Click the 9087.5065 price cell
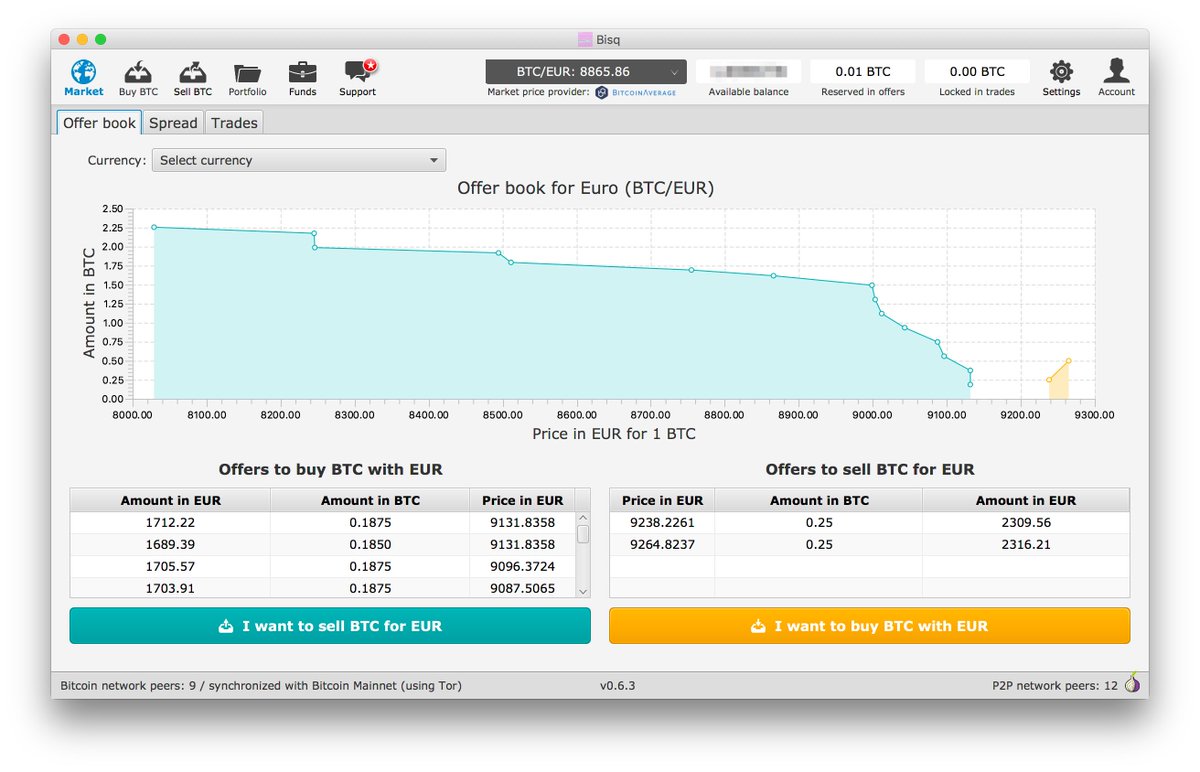Viewport: 1200px width, 772px height. [522, 588]
